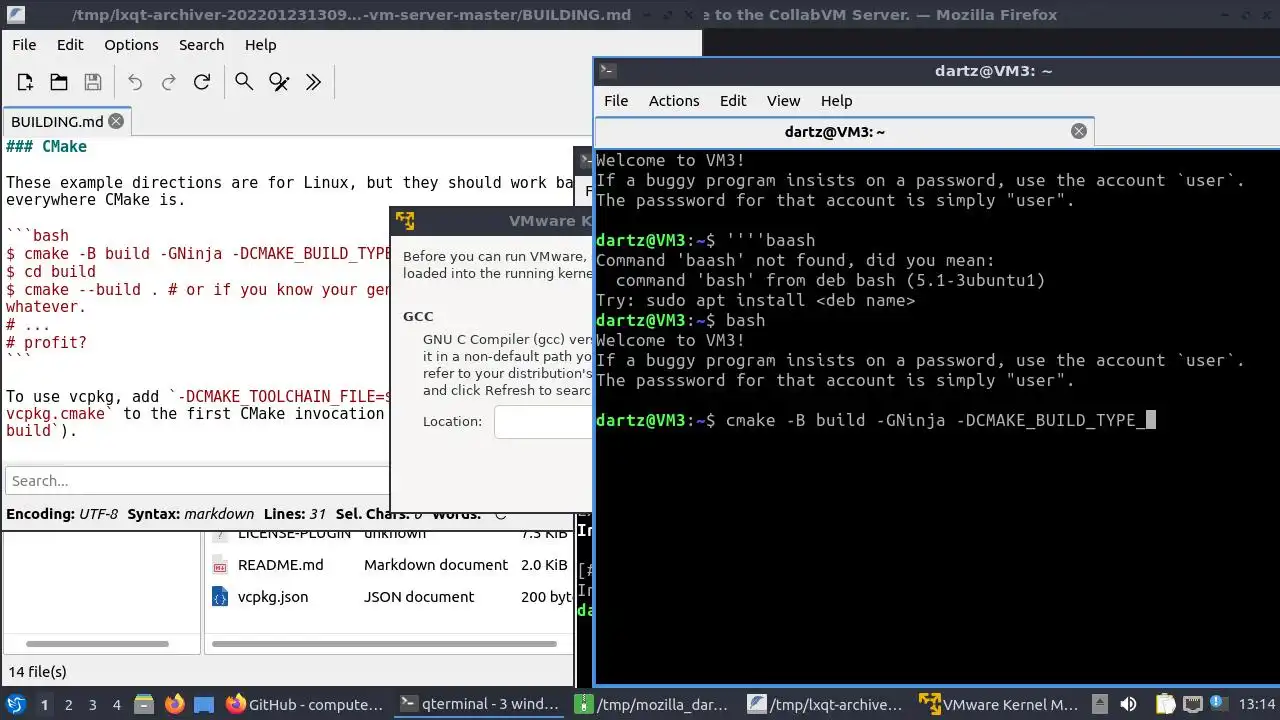Switch to /tmp/lxqt-archive editor taskbar entry

pyautogui.click(x=828, y=705)
